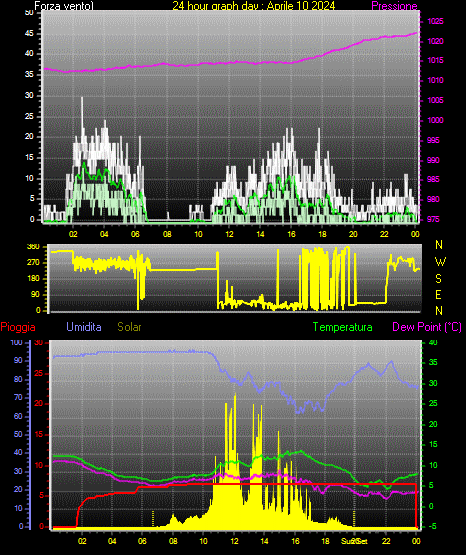Select the red 'Pioggia' legend label
This screenshot has width=466, height=555.
[18, 327]
